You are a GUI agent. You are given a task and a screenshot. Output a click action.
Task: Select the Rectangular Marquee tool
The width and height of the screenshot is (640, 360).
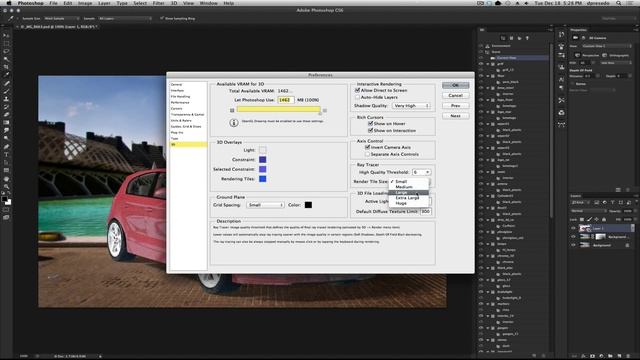coord(6,44)
